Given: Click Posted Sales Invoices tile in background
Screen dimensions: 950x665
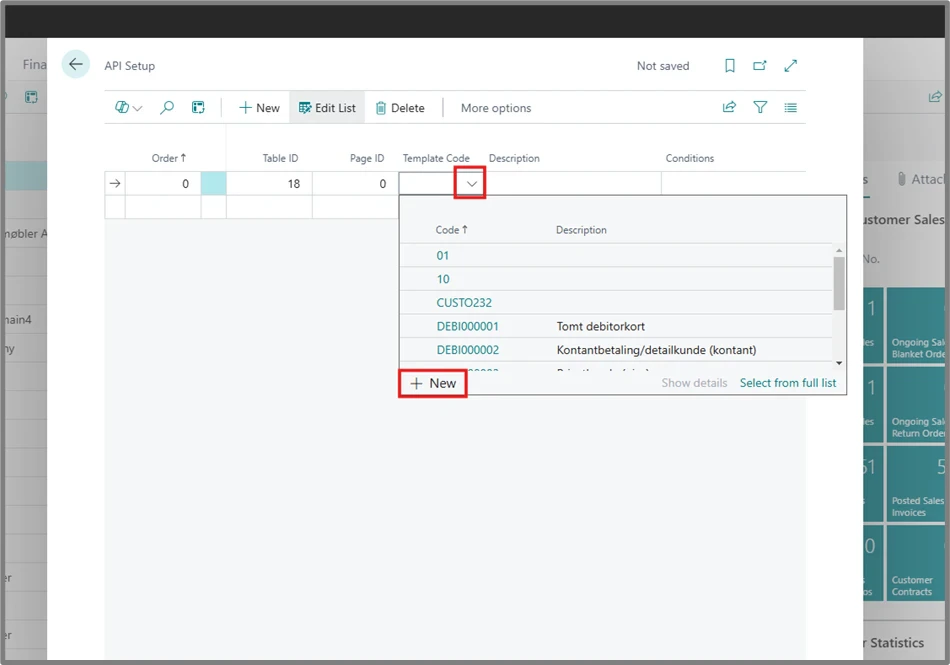Looking at the screenshot, I should tap(915, 484).
